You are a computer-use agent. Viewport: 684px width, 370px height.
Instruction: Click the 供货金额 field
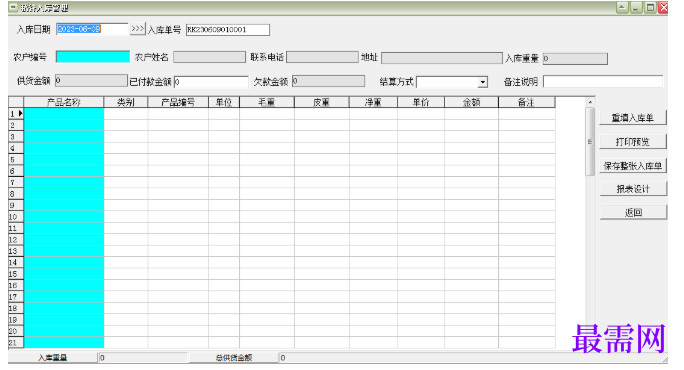[x=91, y=81]
